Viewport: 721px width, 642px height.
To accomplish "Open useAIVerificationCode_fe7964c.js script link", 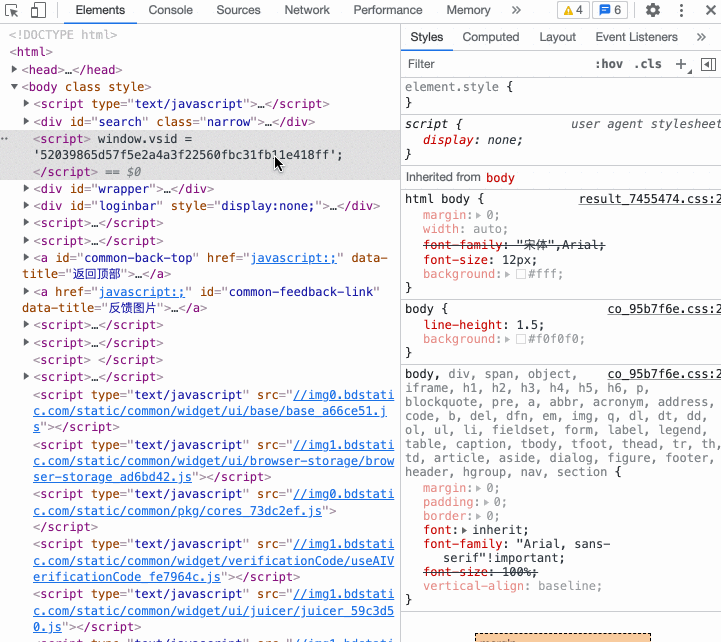I will click(213, 561).
